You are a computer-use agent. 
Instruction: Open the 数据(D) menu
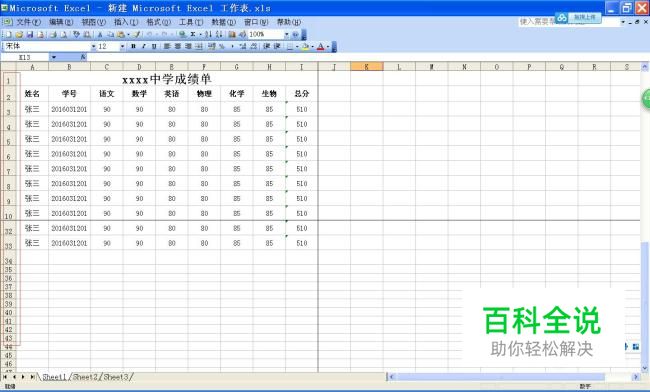[223, 22]
